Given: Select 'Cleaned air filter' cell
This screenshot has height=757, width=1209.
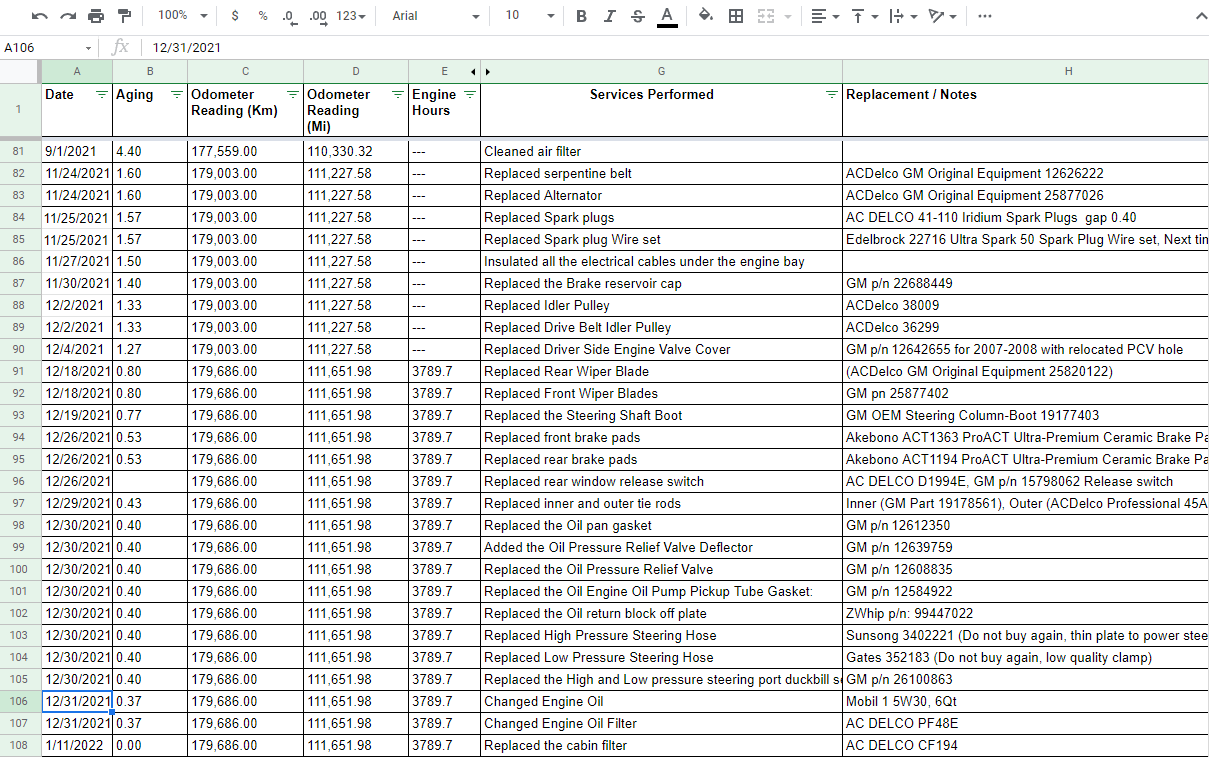Looking at the screenshot, I should coord(661,151).
